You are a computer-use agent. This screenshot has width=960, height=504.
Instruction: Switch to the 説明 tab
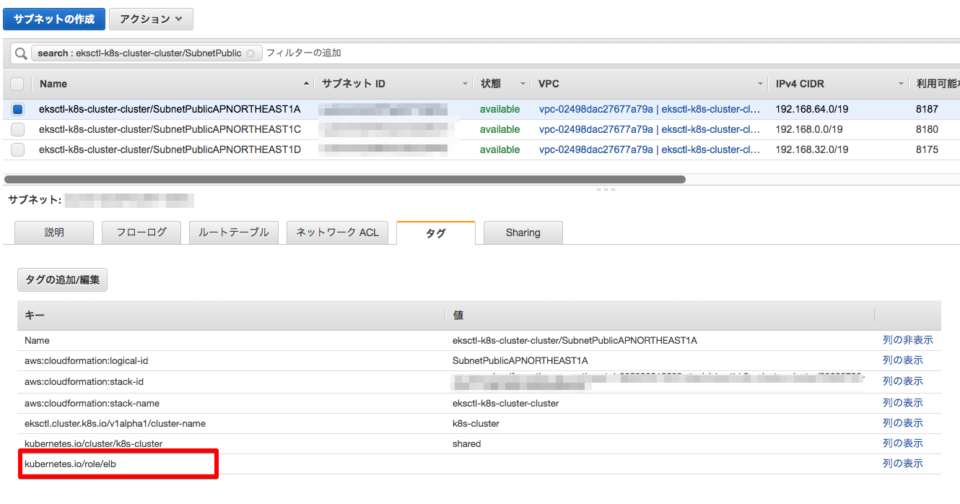pyautogui.click(x=54, y=232)
